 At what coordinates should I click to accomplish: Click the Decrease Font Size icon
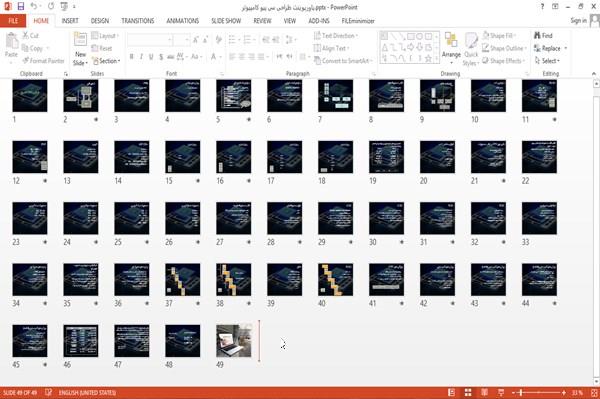[205, 39]
